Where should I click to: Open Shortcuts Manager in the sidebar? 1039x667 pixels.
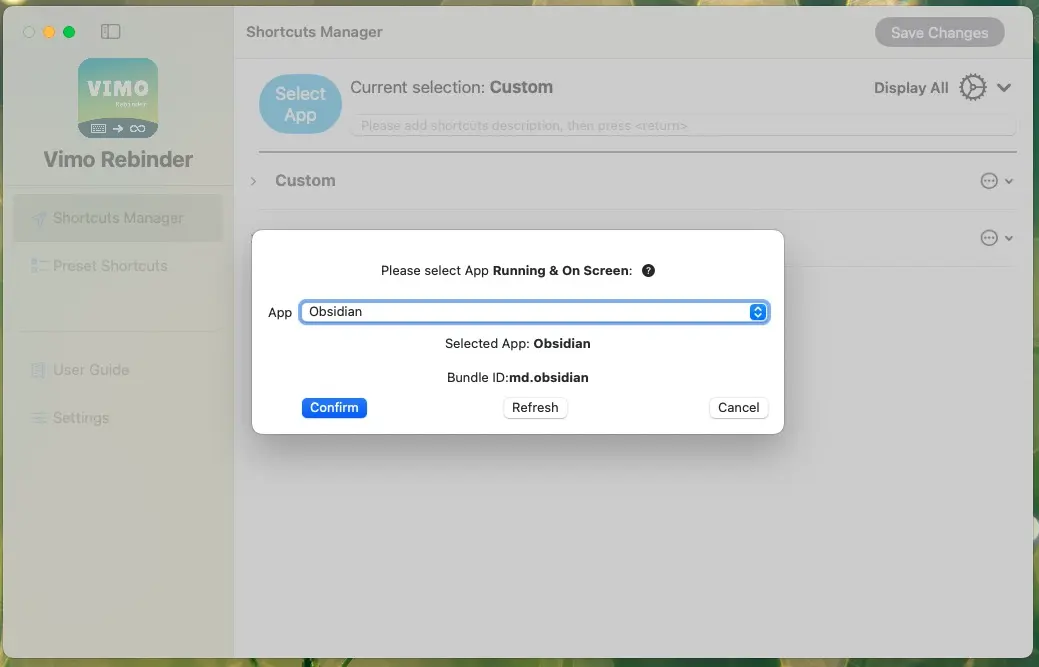(118, 218)
